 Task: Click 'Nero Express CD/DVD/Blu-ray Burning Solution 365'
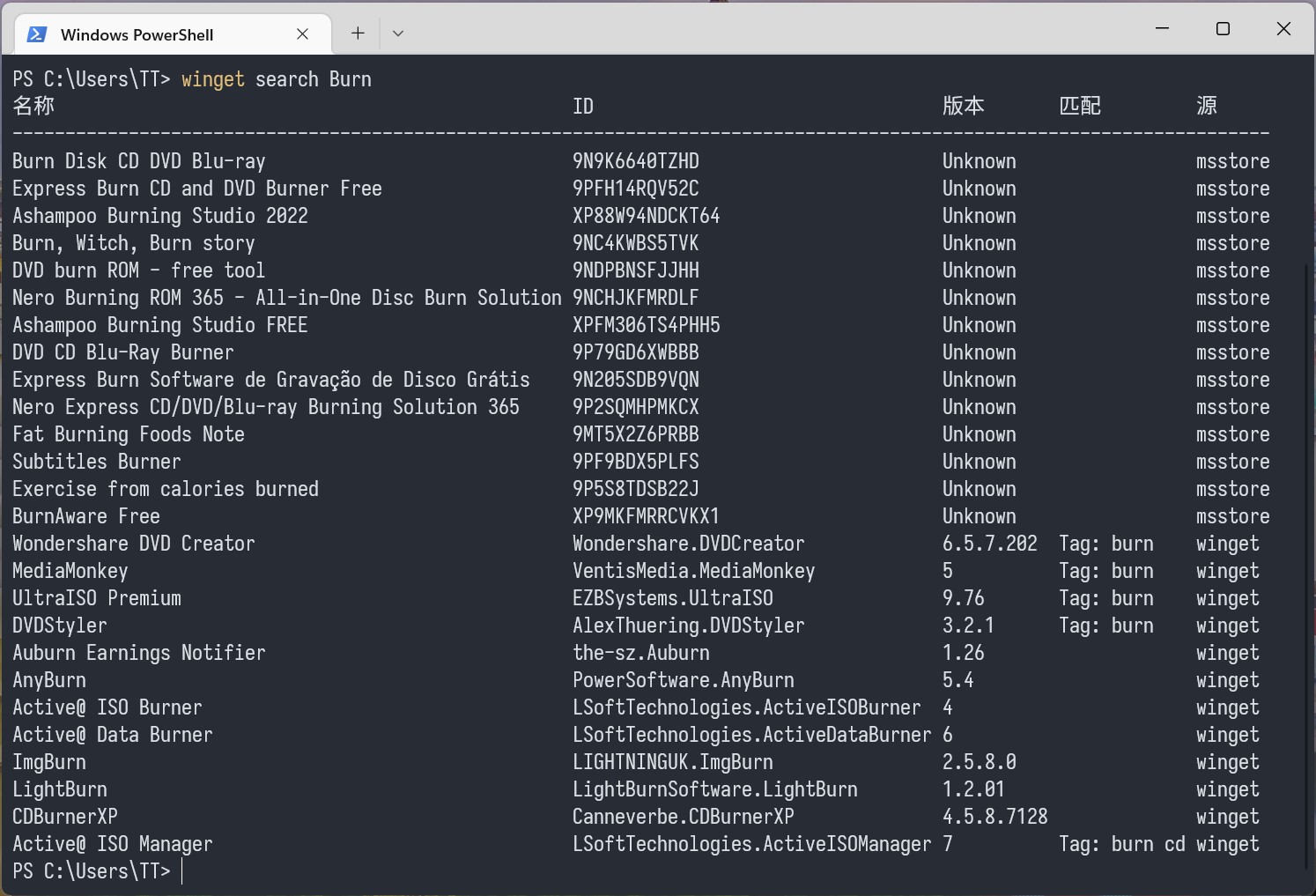tap(266, 407)
